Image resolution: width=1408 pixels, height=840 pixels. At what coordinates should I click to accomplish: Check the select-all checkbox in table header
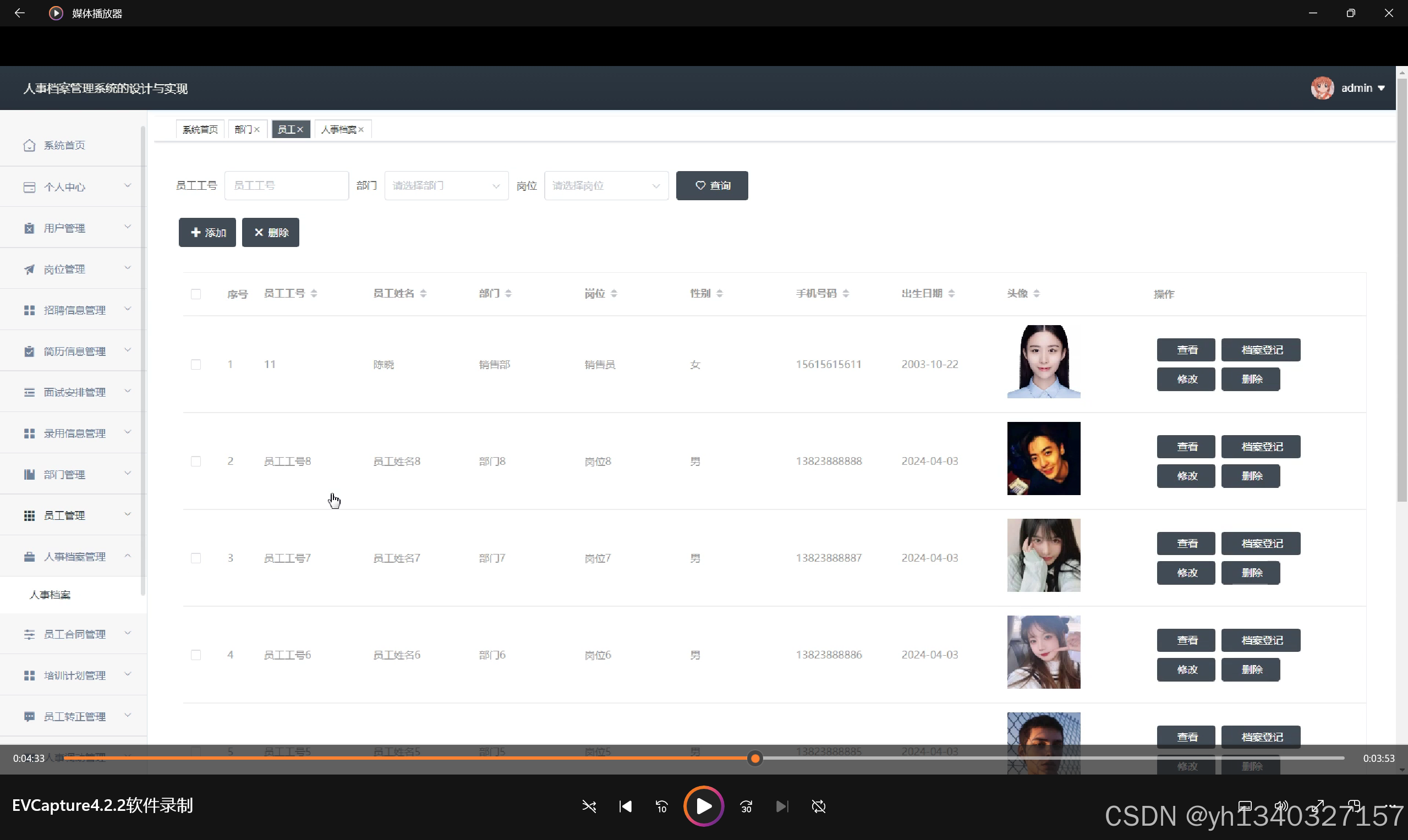[196, 294]
